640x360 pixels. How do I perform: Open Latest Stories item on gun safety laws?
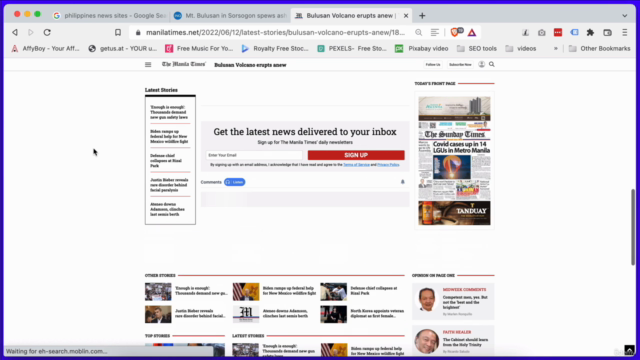coord(169,112)
